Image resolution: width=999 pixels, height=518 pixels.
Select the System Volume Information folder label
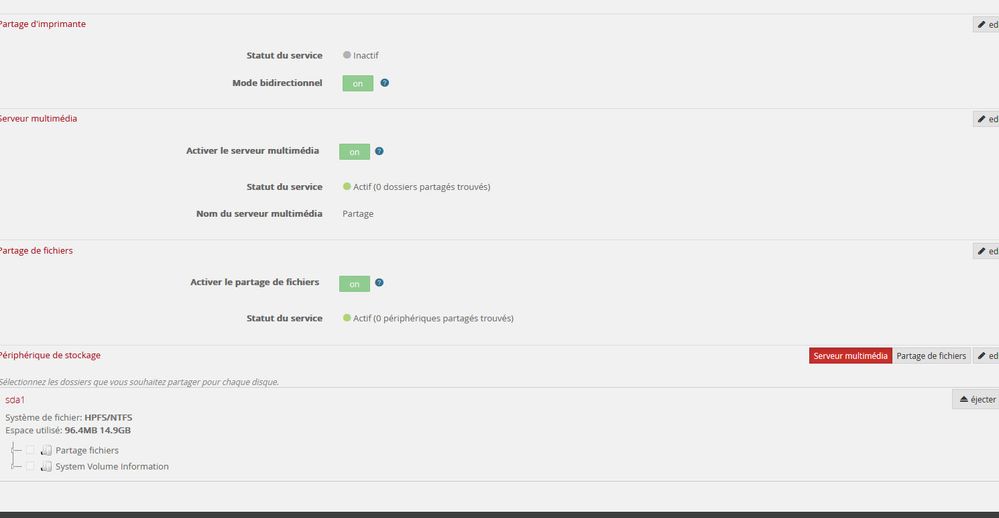tap(112, 467)
